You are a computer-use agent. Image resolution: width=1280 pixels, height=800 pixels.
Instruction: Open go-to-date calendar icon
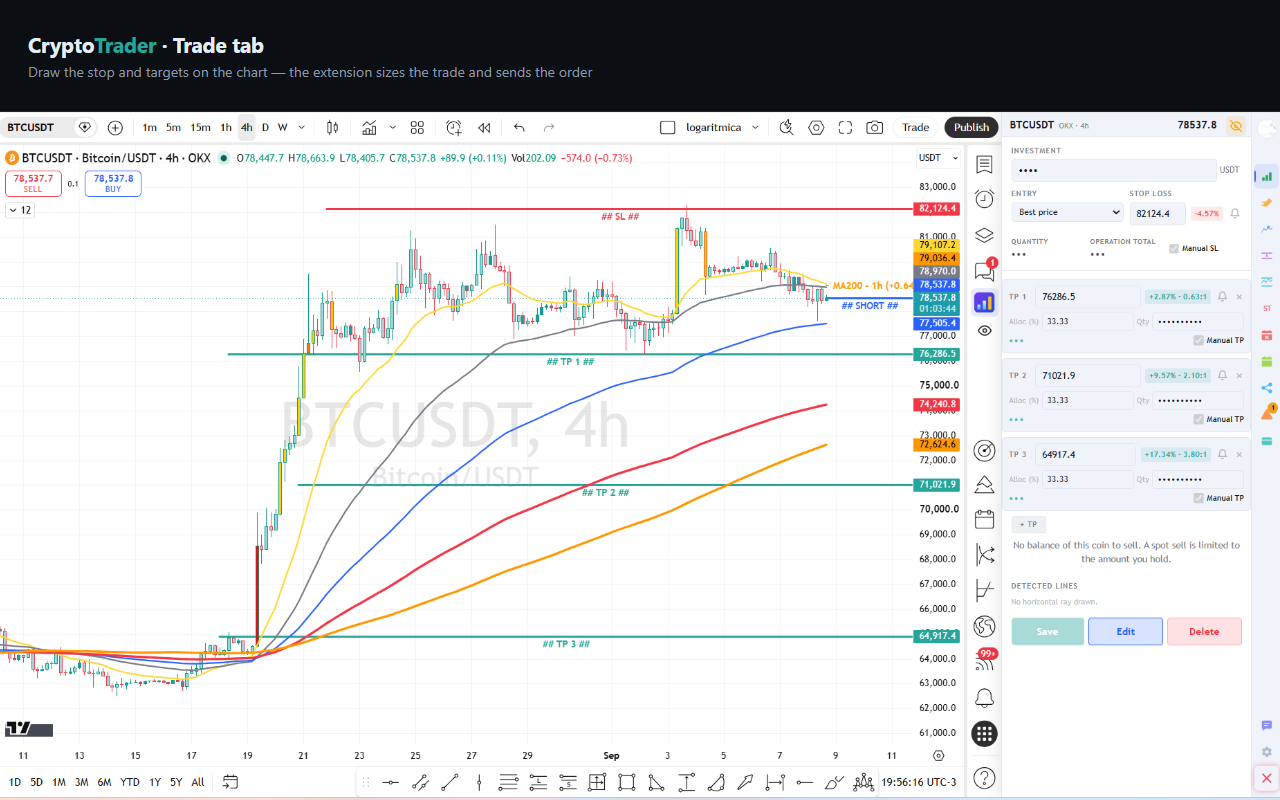[231, 782]
